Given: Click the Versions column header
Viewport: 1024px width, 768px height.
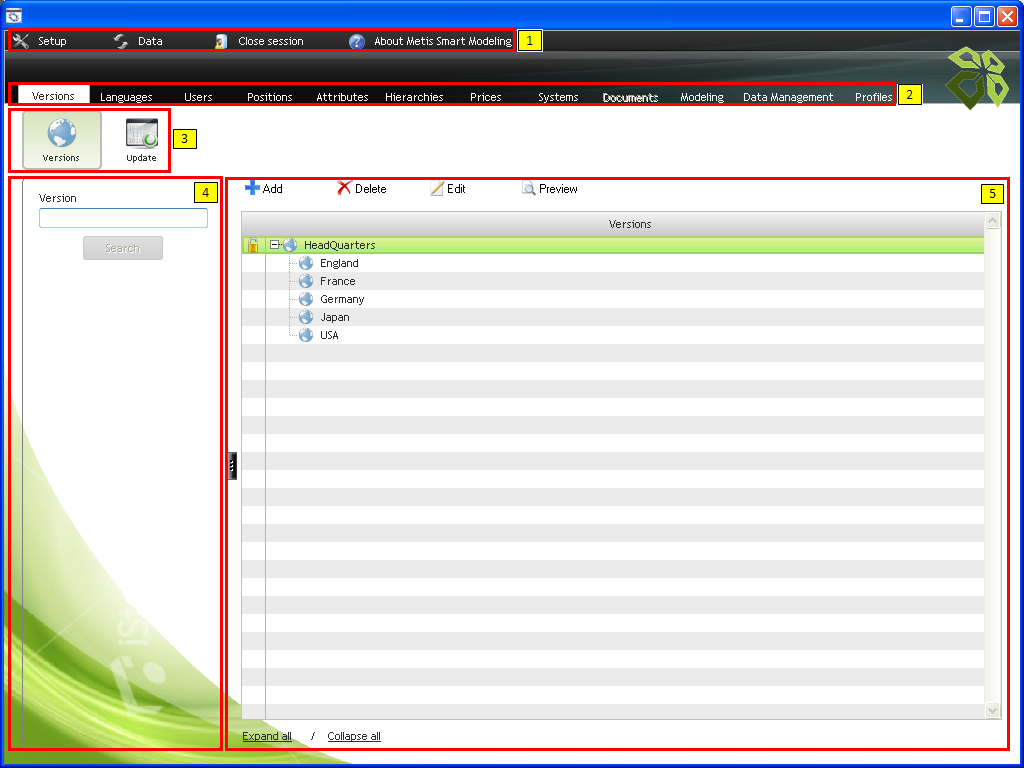Looking at the screenshot, I should coord(613,224).
